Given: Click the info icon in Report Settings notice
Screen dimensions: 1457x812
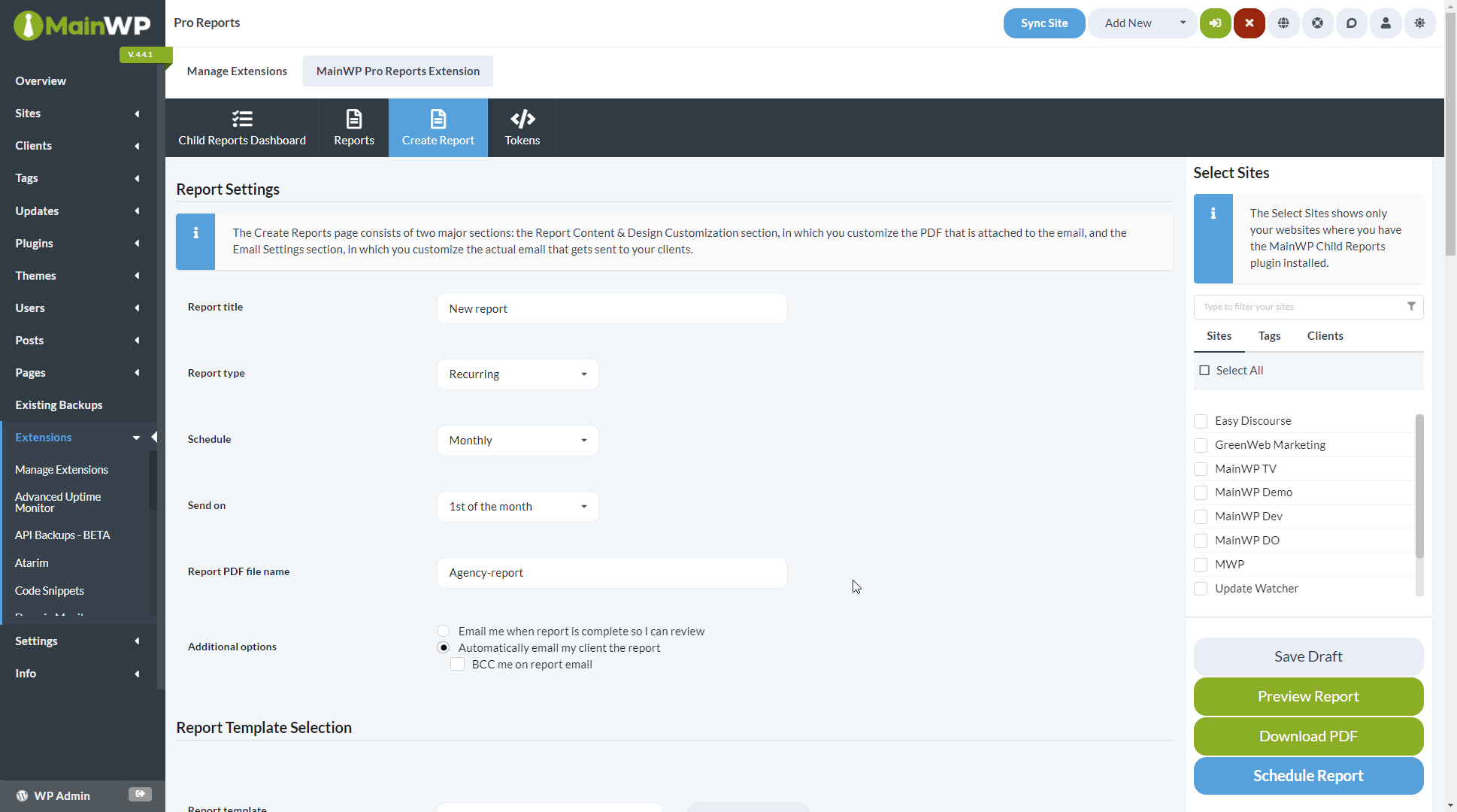Looking at the screenshot, I should (x=195, y=233).
